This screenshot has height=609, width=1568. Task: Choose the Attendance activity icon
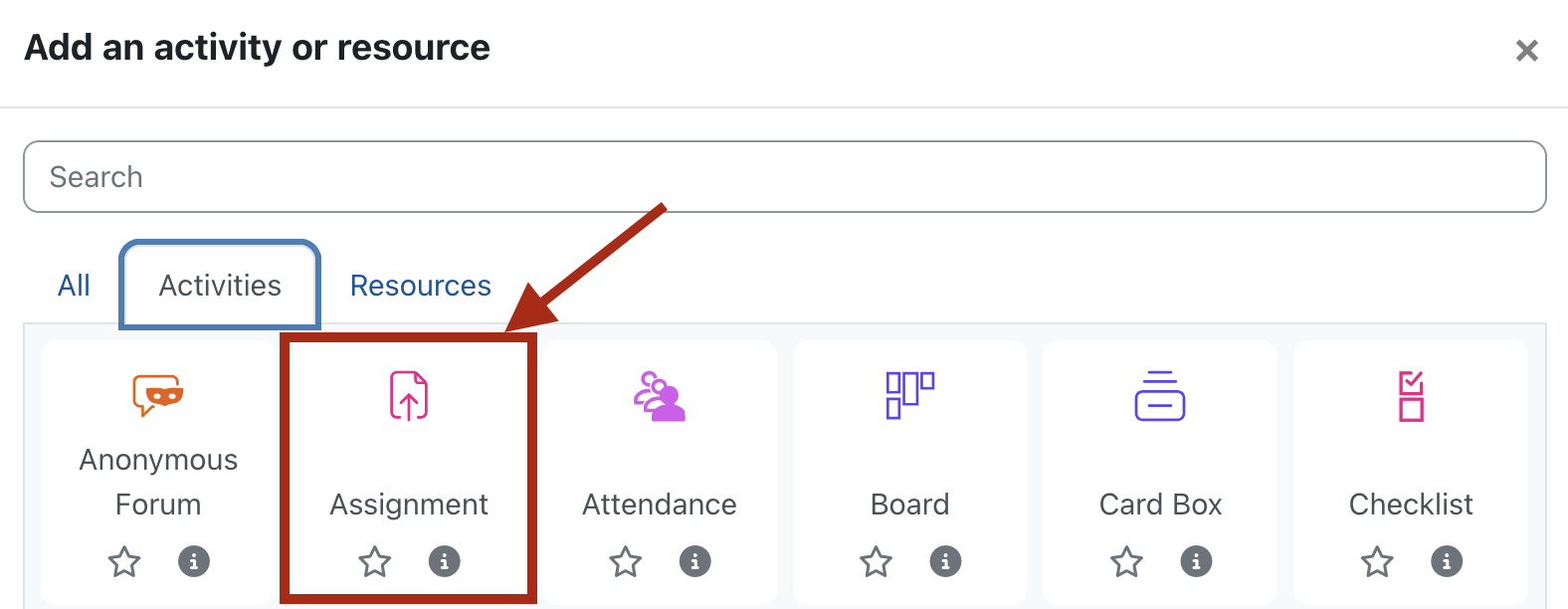tap(660, 395)
